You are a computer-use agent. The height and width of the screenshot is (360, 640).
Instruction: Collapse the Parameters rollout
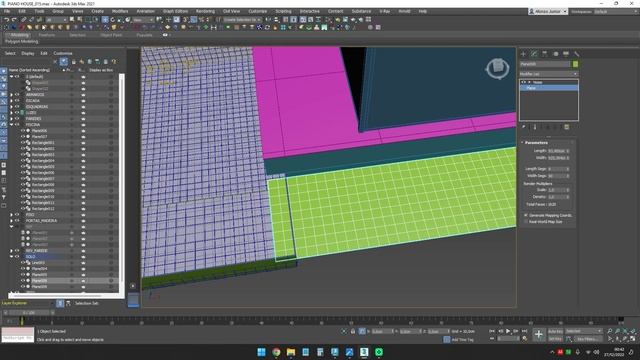(536, 143)
